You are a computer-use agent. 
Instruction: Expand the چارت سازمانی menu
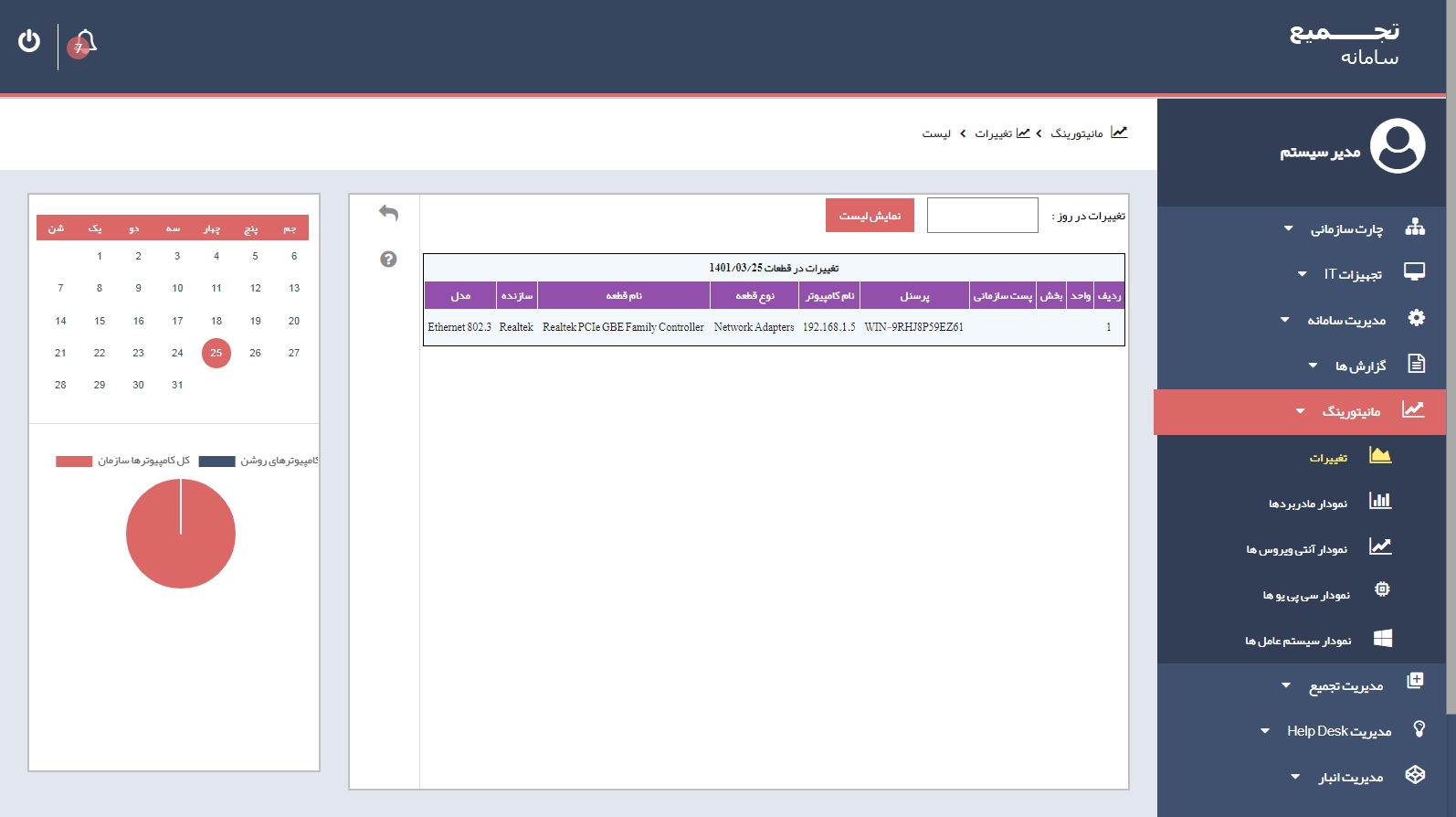click(1346, 228)
